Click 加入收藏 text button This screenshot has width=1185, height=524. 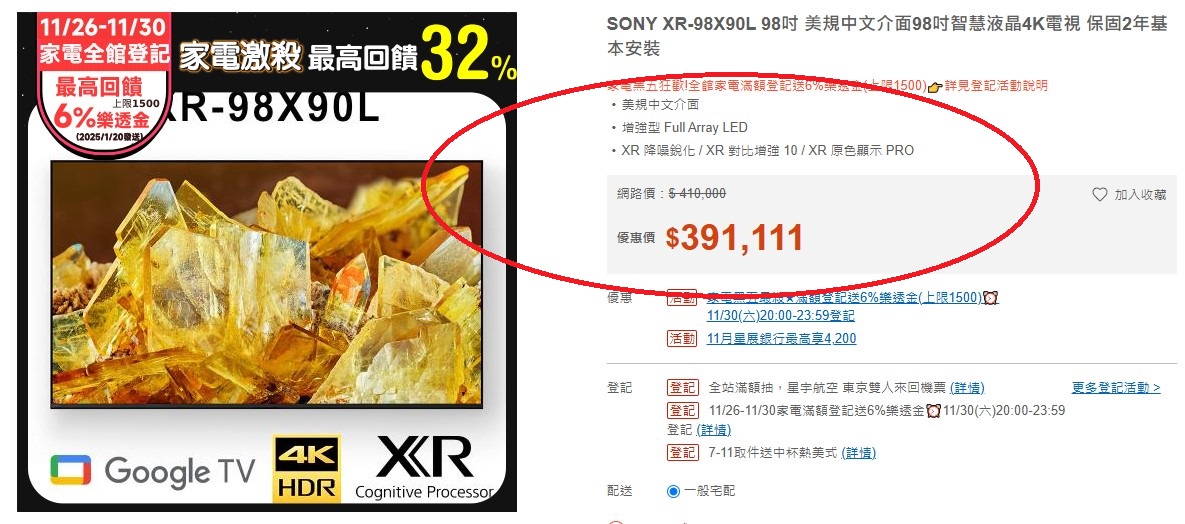[1140, 194]
